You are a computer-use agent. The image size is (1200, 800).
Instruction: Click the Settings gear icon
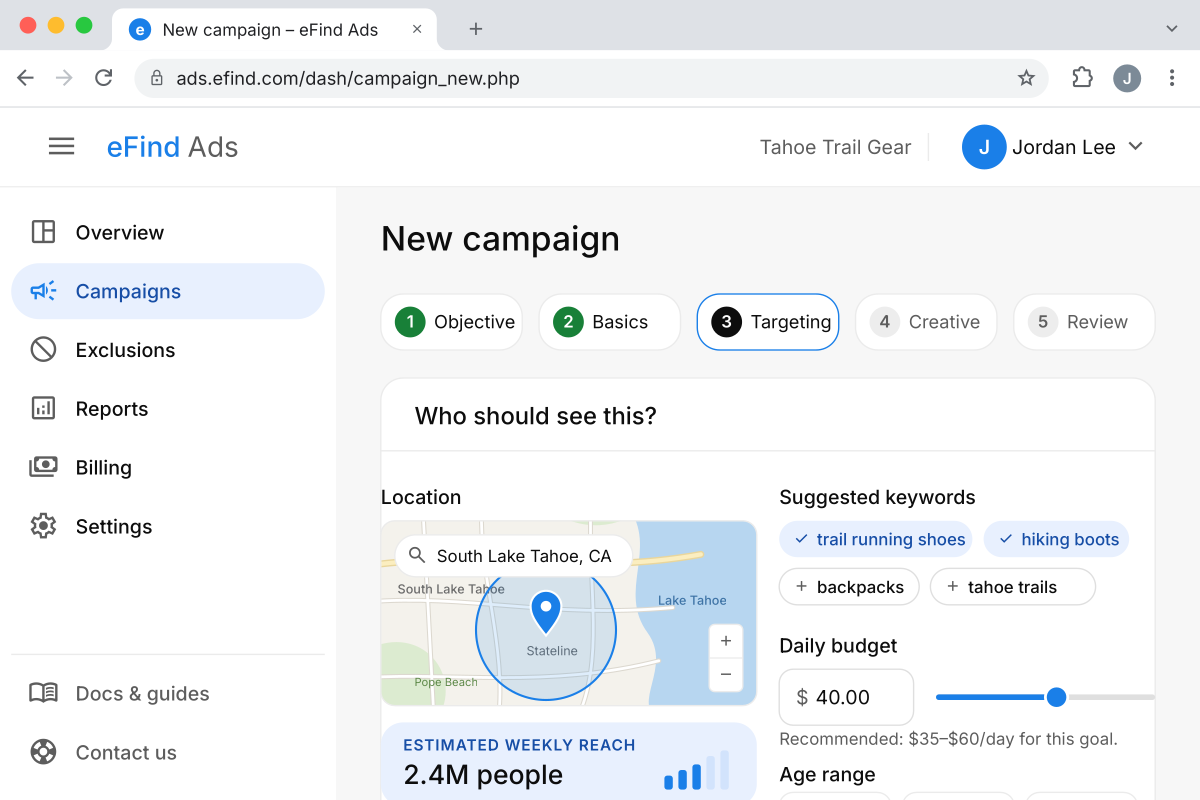tap(43, 526)
